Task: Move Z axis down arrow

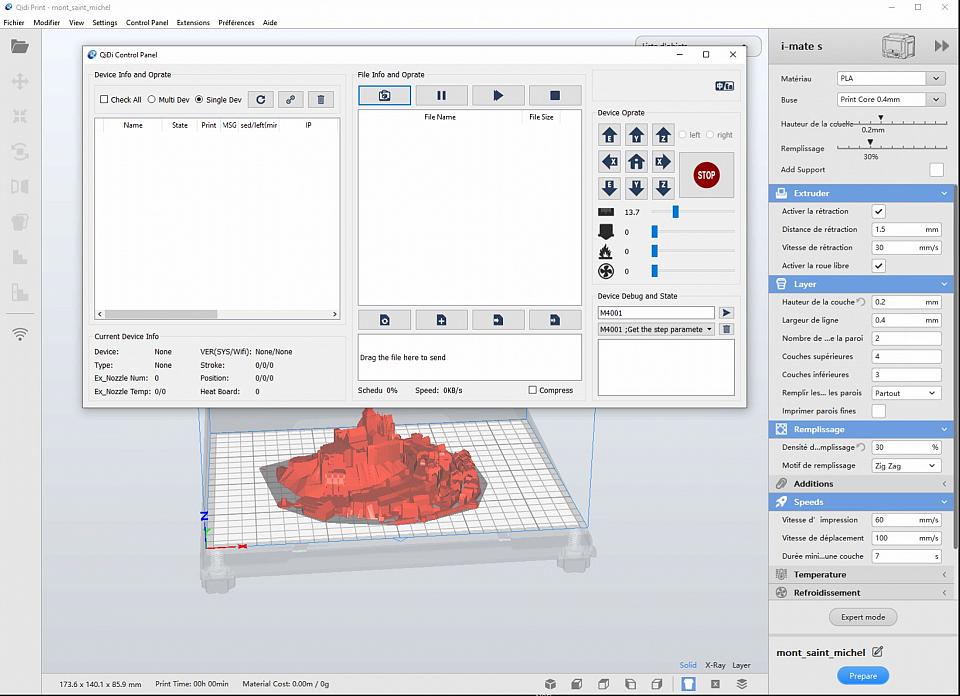Action: coord(664,188)
